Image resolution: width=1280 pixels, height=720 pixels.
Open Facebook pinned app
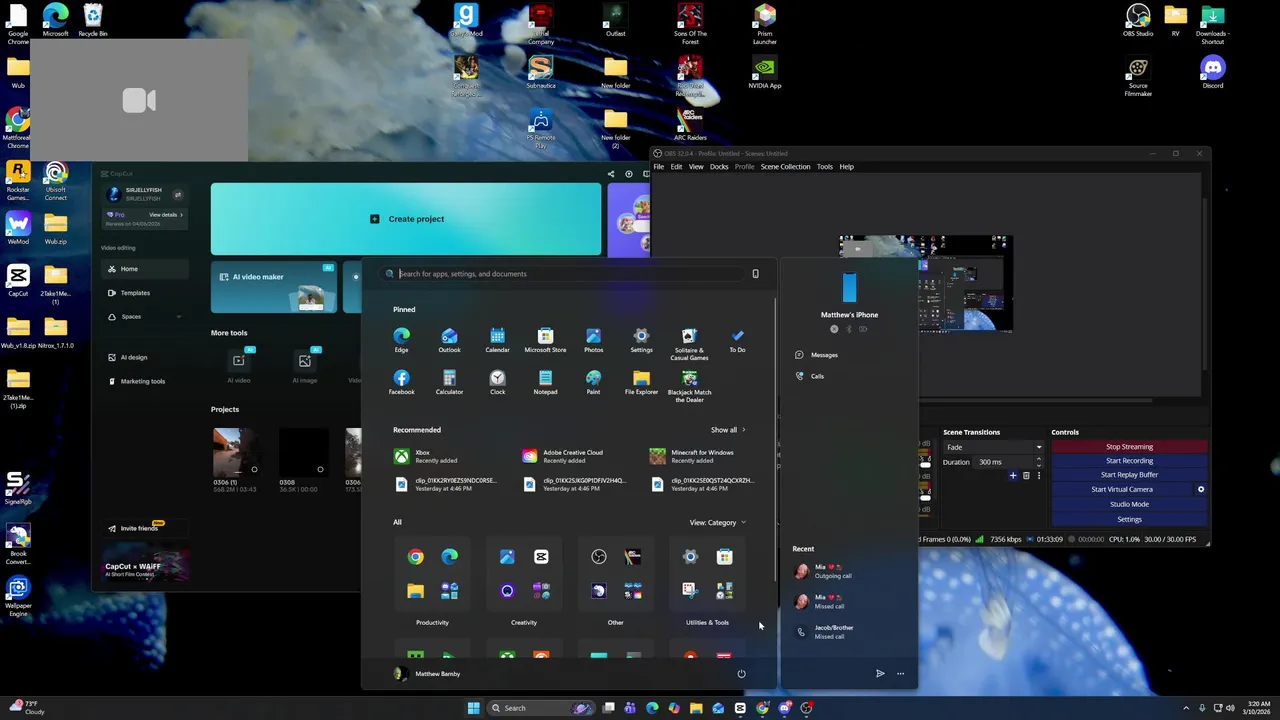pos(401,382)
